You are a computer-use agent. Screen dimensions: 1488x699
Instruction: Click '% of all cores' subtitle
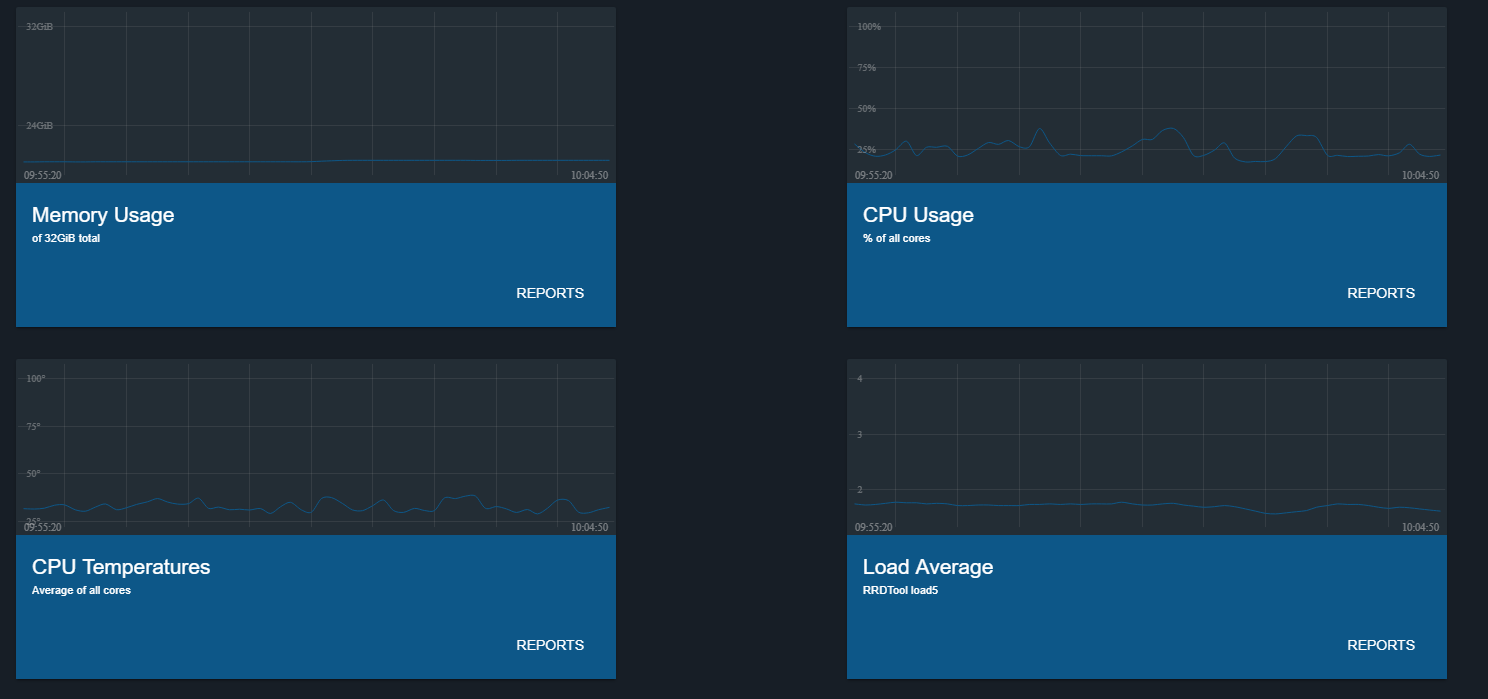(897, 238)
